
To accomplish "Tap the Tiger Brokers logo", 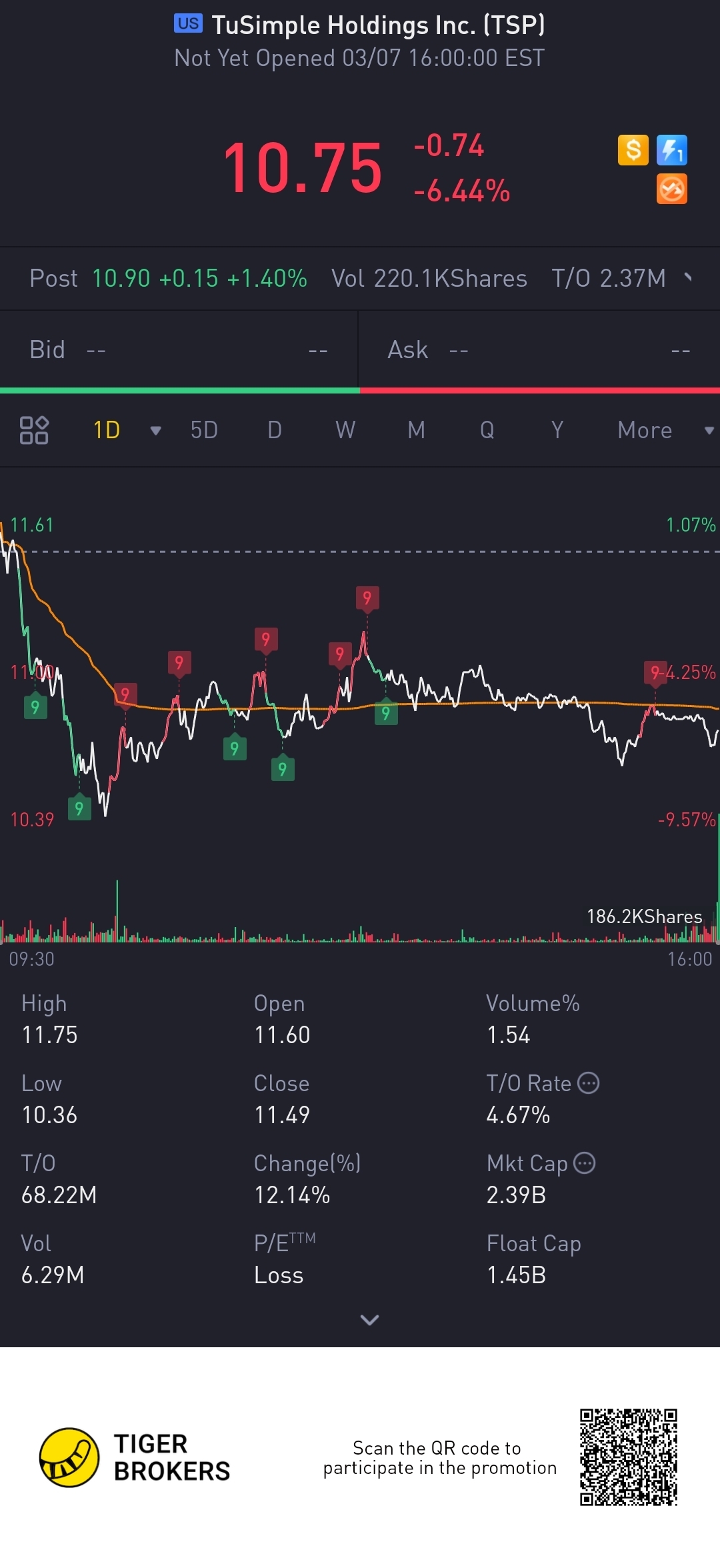I will [69, 1457].
